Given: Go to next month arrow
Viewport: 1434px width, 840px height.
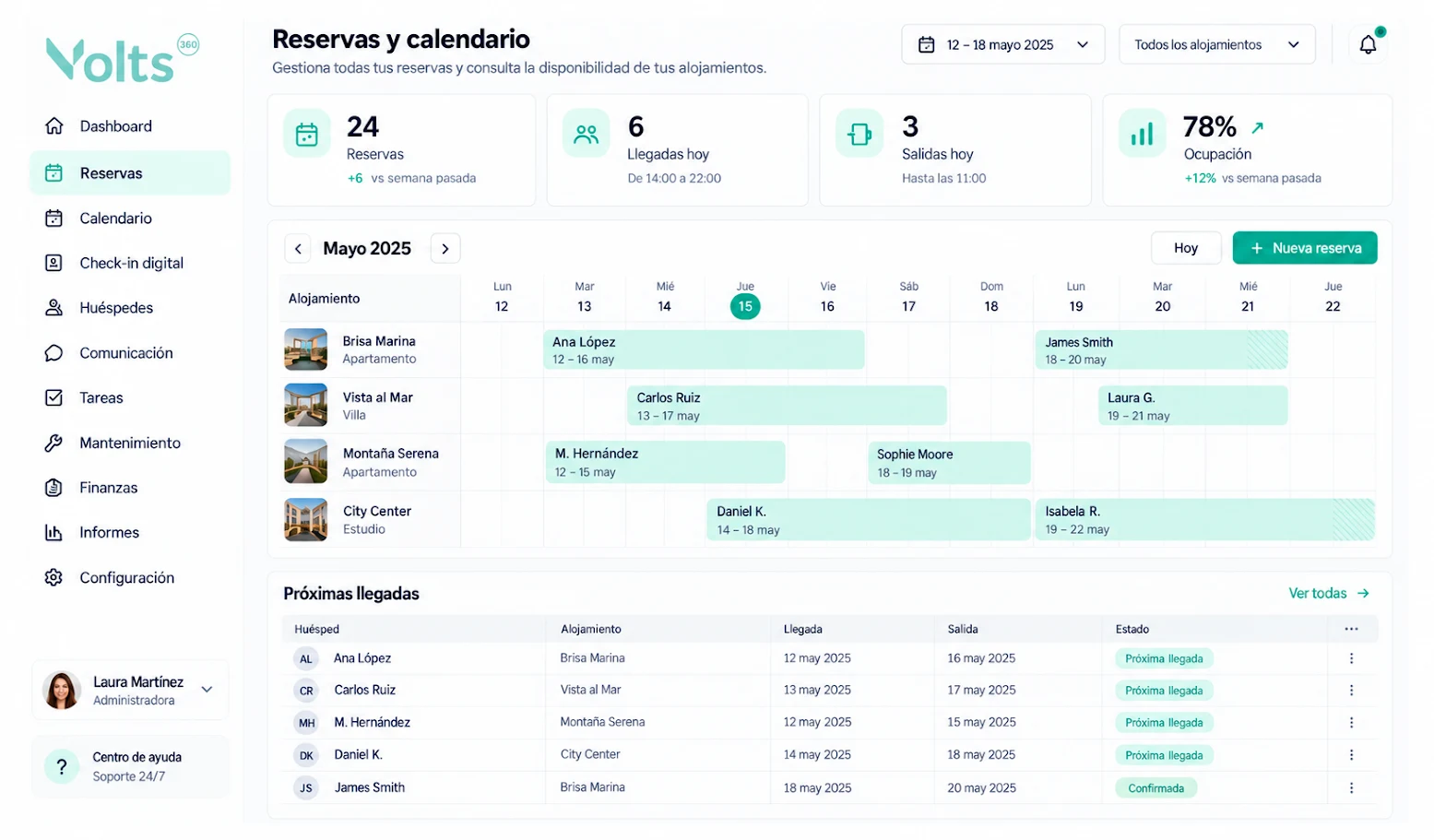Looking at the screenshot, I should coord(445,249).
